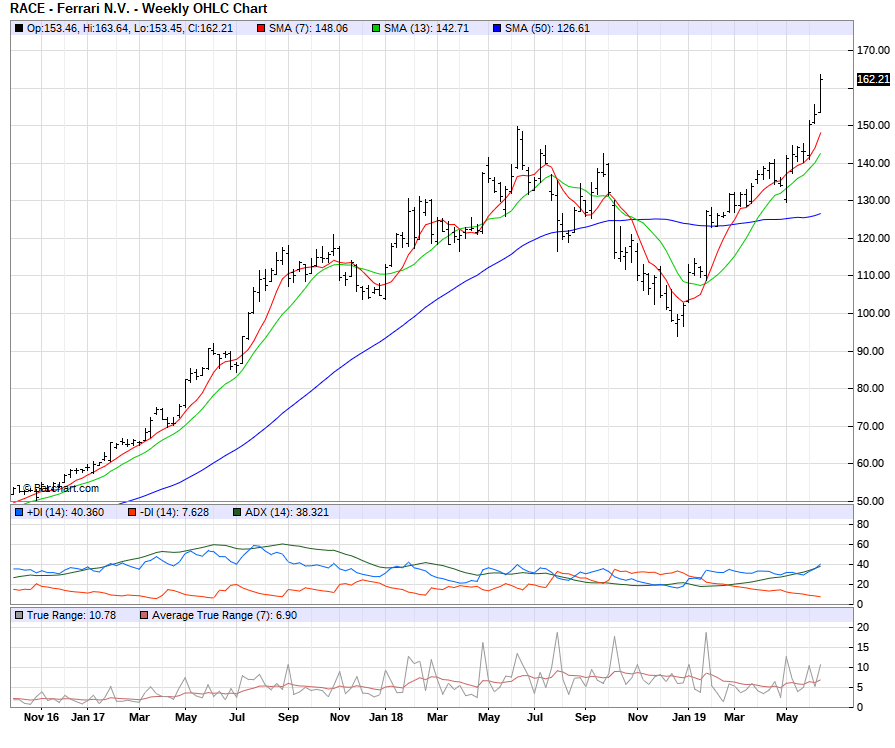
Task: Click the blue +DI (14) legend swatch
Action: (x=19, y=512)
